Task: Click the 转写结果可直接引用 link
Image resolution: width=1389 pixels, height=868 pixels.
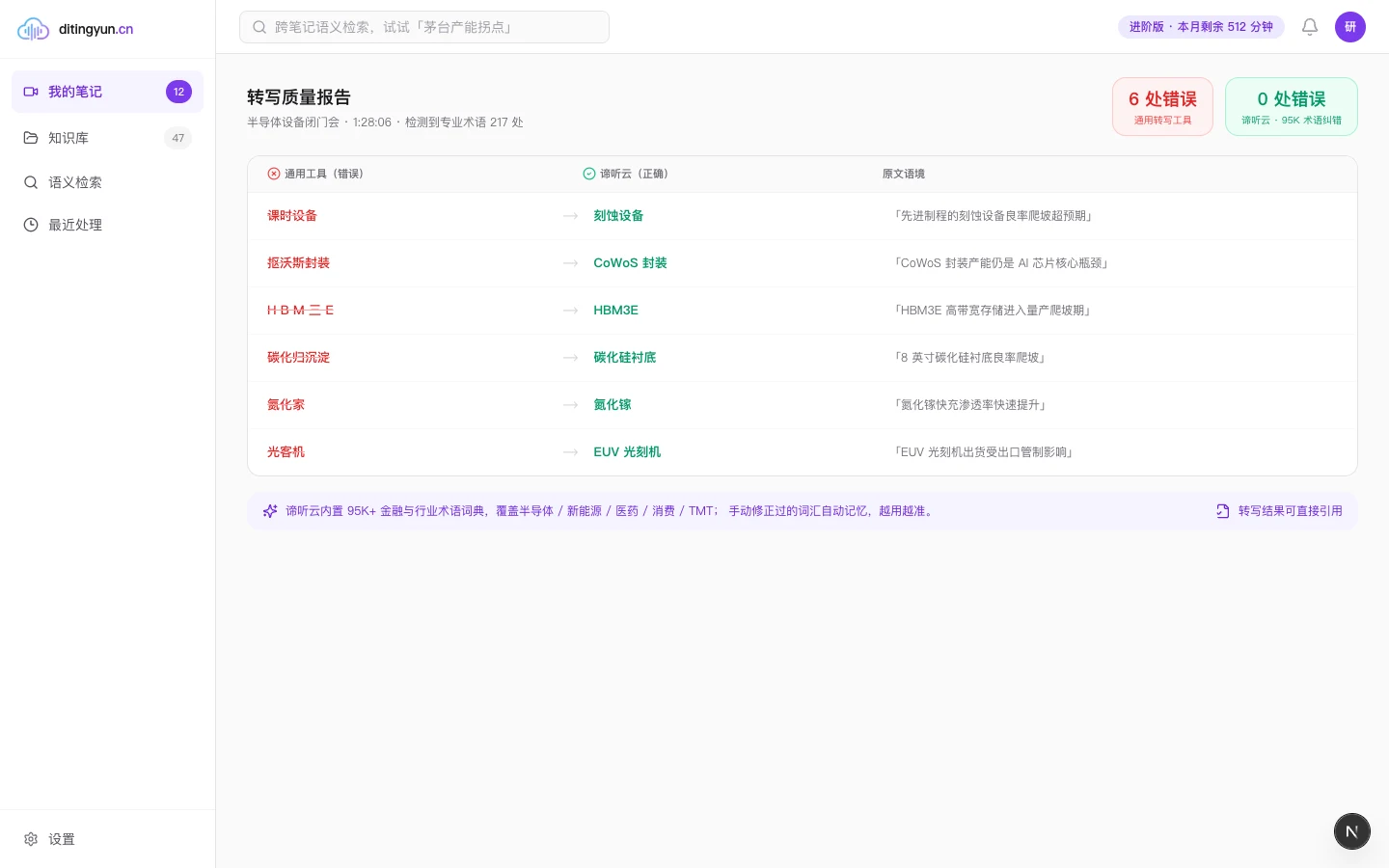Action: click(1290, 511)
